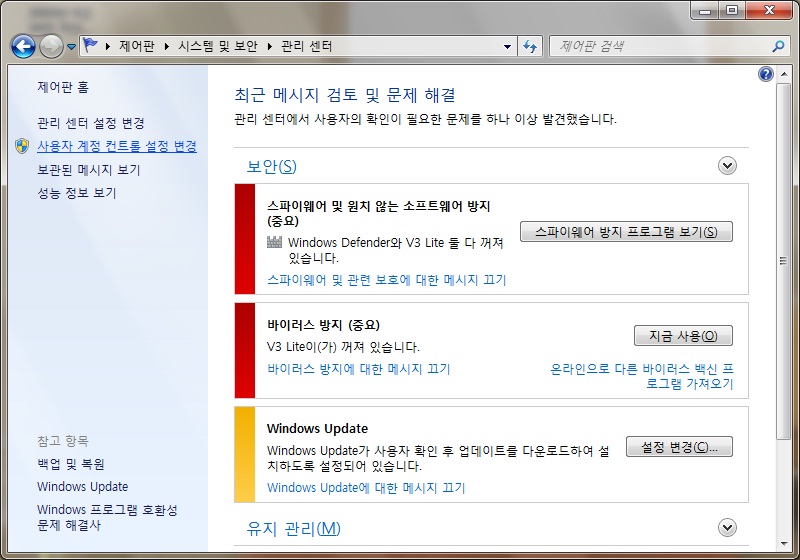Image resolution: width=800 pixels, height=560 pixels.
Task: Click the Windows Update card heading
Action: pyautogui.click(x=317, y=428)
